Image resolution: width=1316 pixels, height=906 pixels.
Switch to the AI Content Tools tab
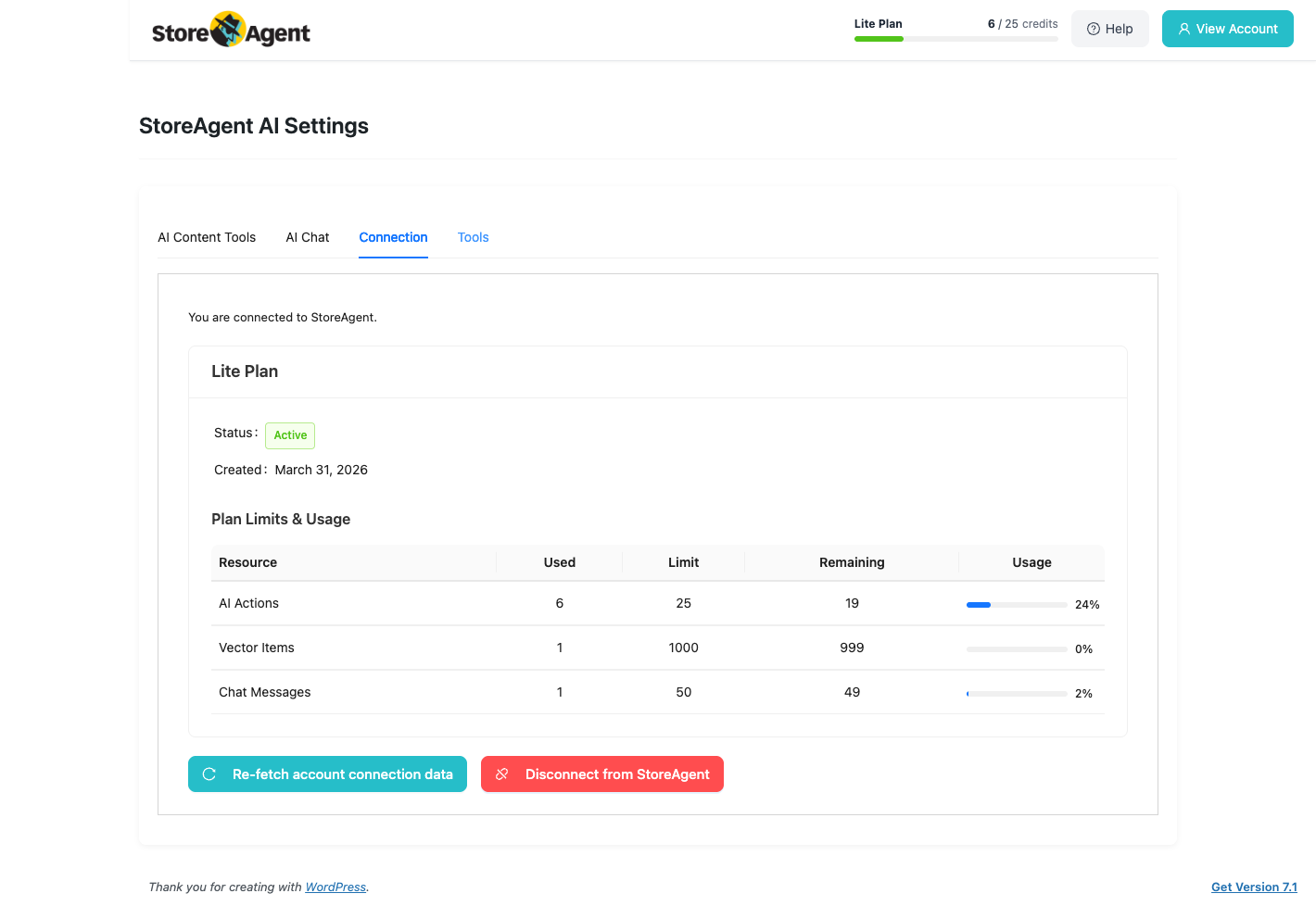207,237
